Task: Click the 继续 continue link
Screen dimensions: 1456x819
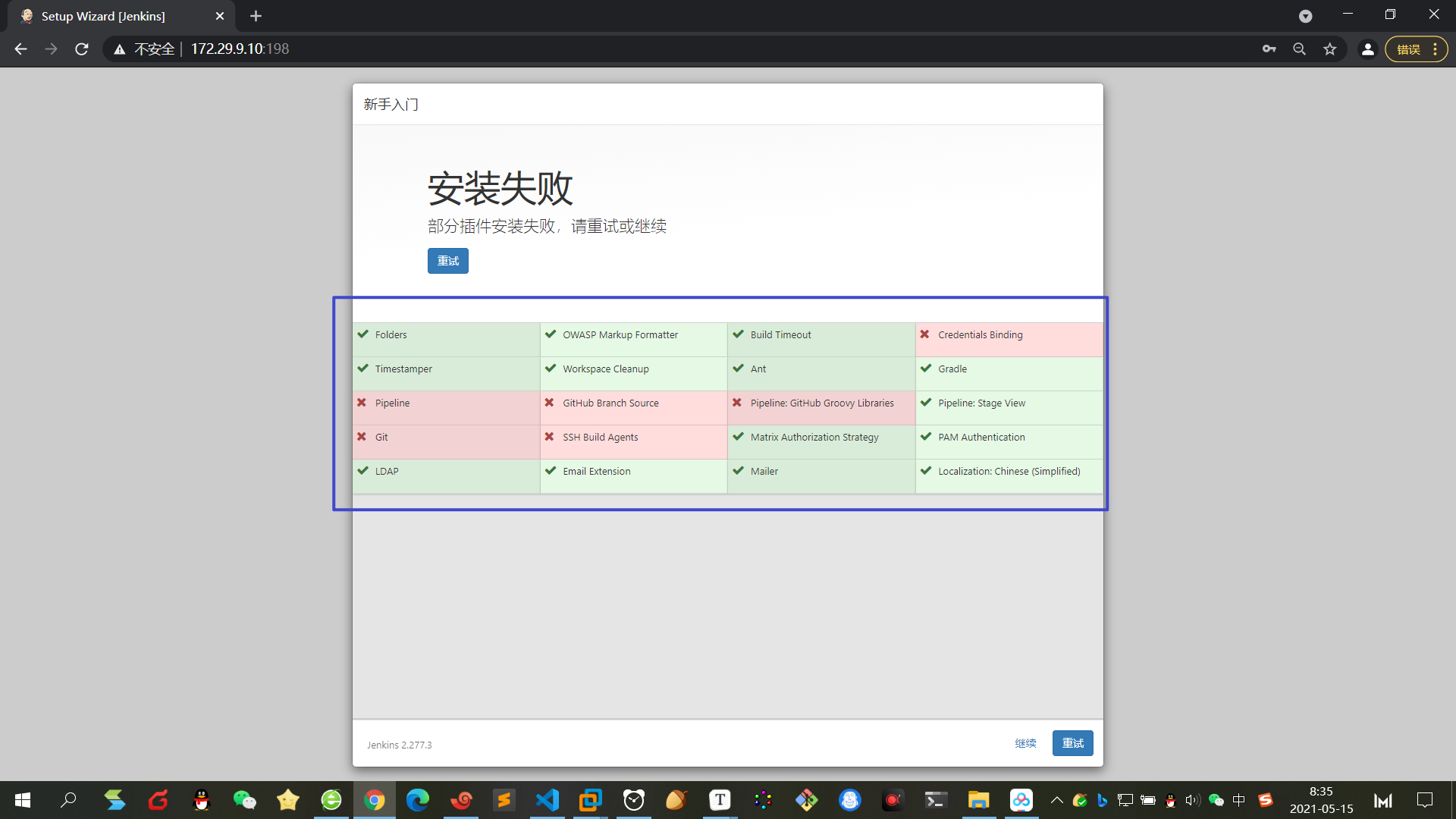Action: [1025, 743]
